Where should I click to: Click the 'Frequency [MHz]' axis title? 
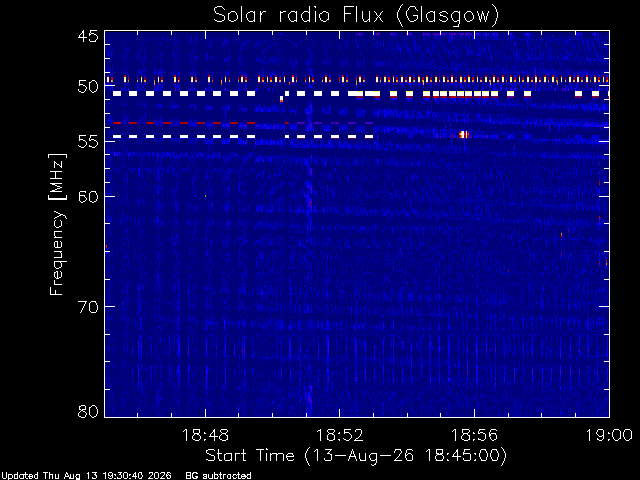[x=57, y=224]
